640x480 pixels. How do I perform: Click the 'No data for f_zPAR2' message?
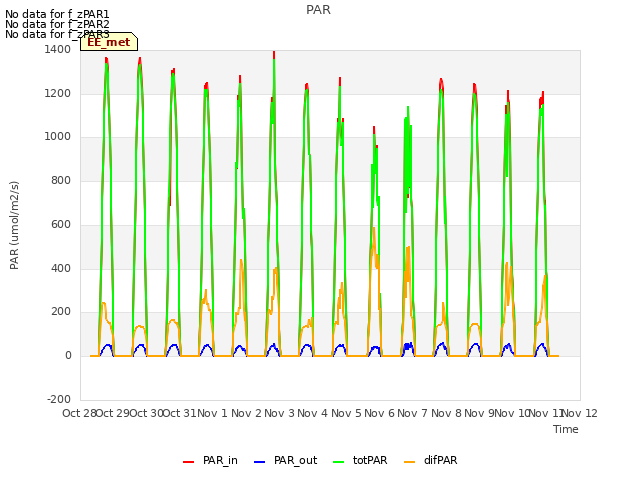tap(57, 24)
